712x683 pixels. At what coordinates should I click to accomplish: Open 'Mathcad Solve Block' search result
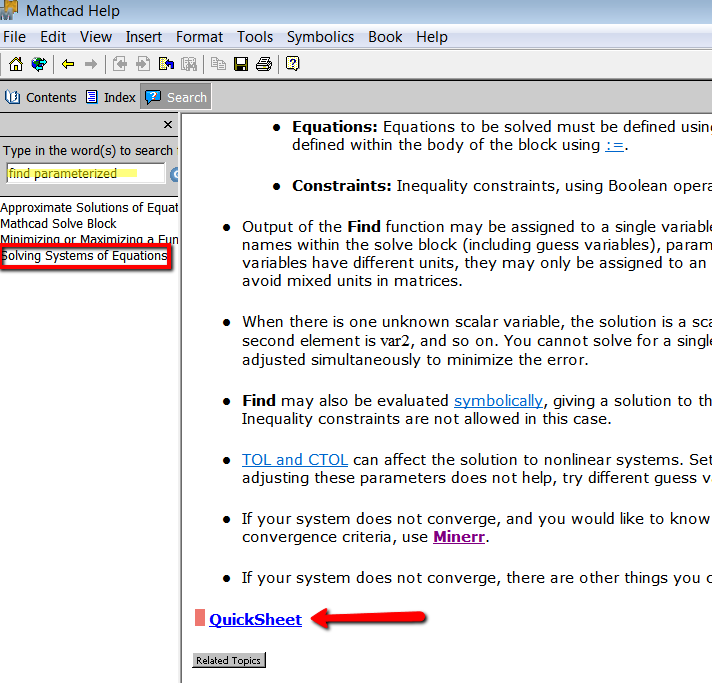click(59, 223)
